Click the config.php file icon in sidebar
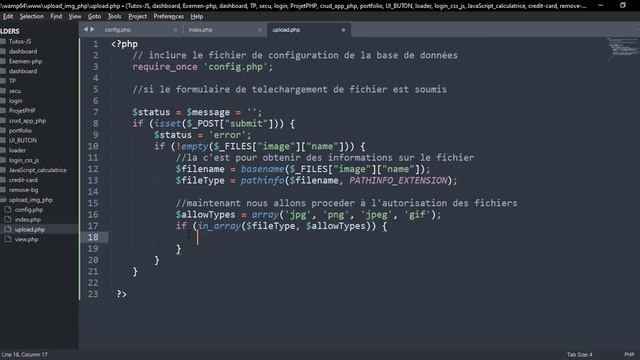 (x=8, y=209)
